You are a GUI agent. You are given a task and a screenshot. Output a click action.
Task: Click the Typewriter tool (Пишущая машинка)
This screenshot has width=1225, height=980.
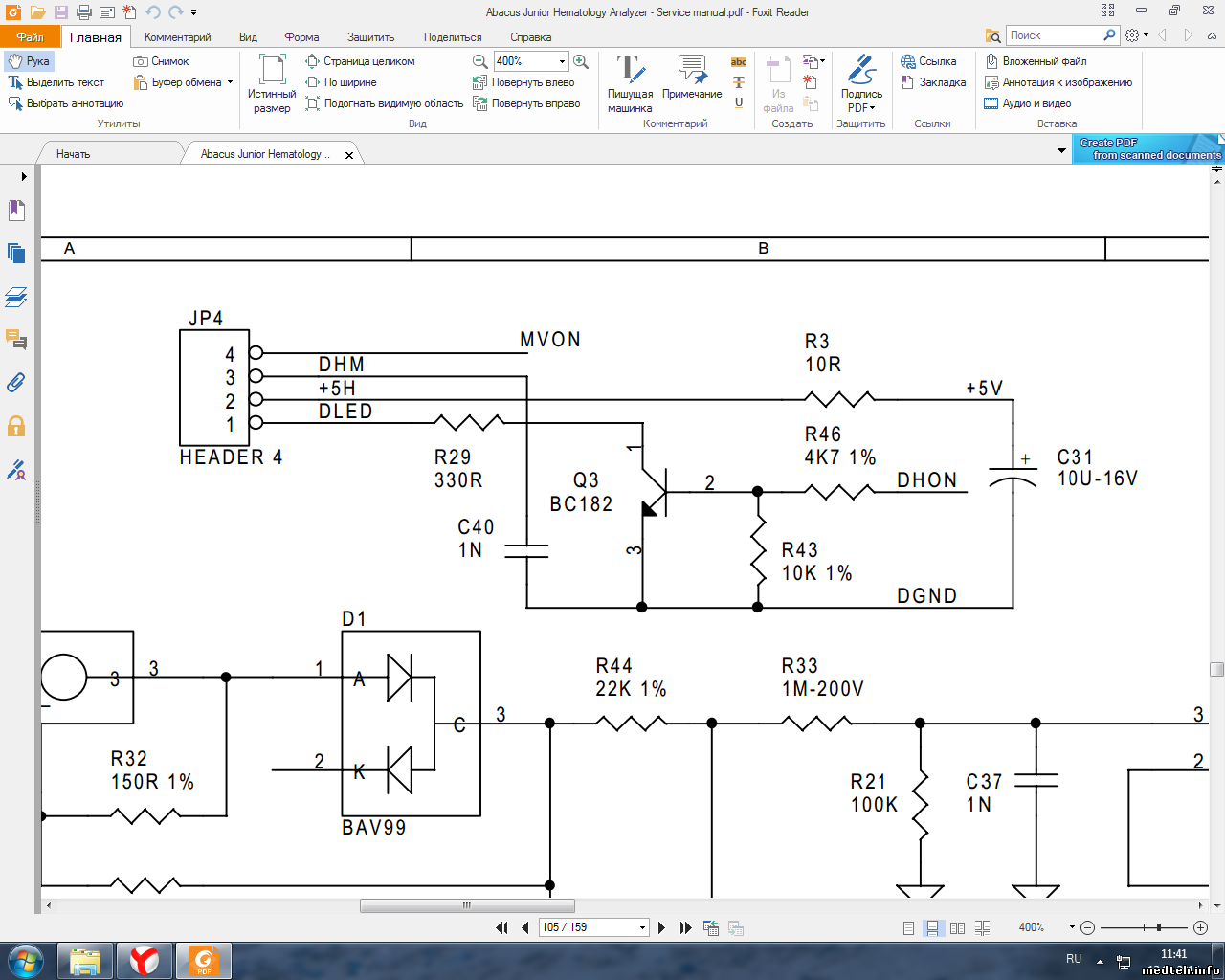pyautogui.click(x=630, y=83)
